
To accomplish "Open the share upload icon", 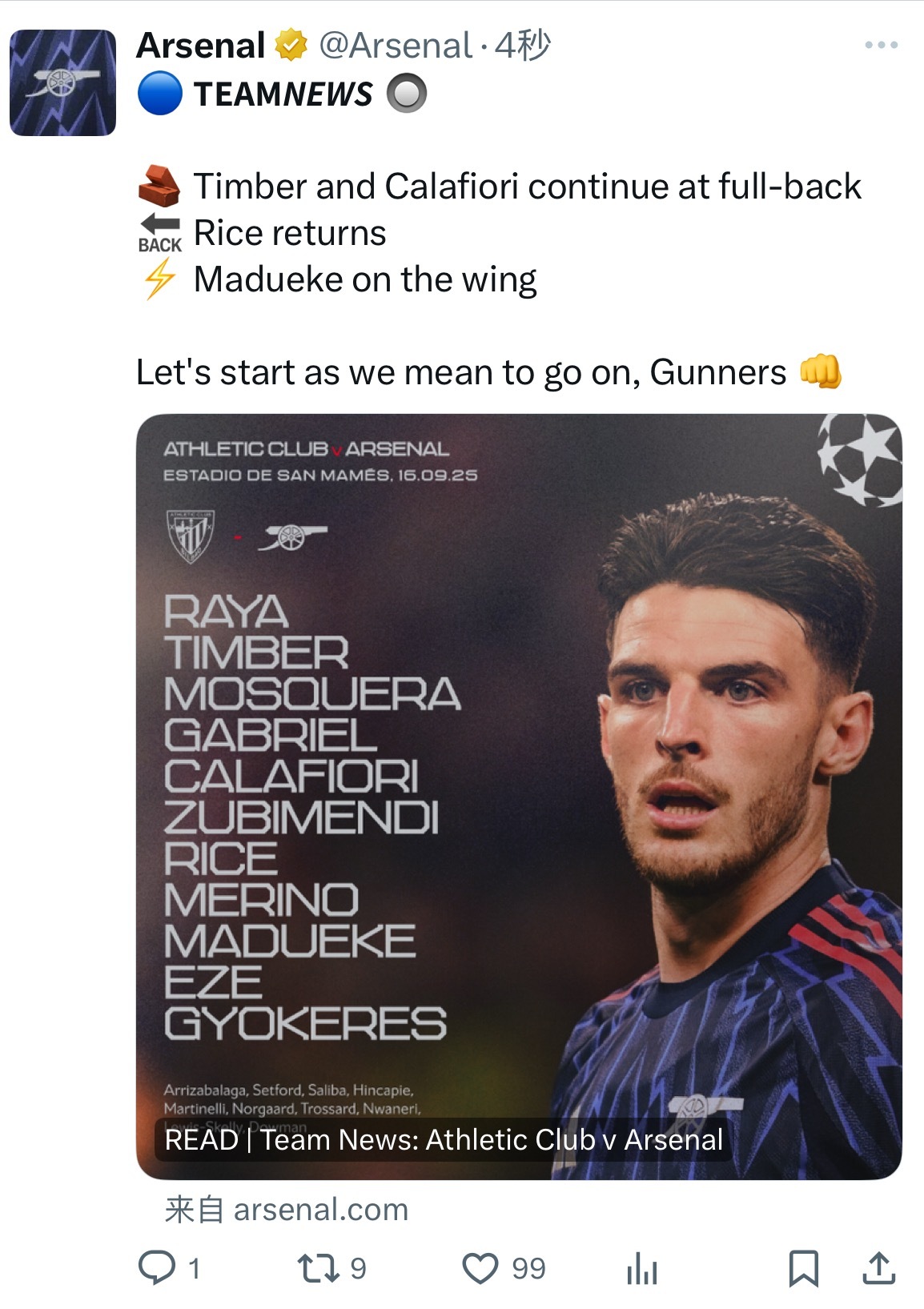I will tap(878, 1268).
